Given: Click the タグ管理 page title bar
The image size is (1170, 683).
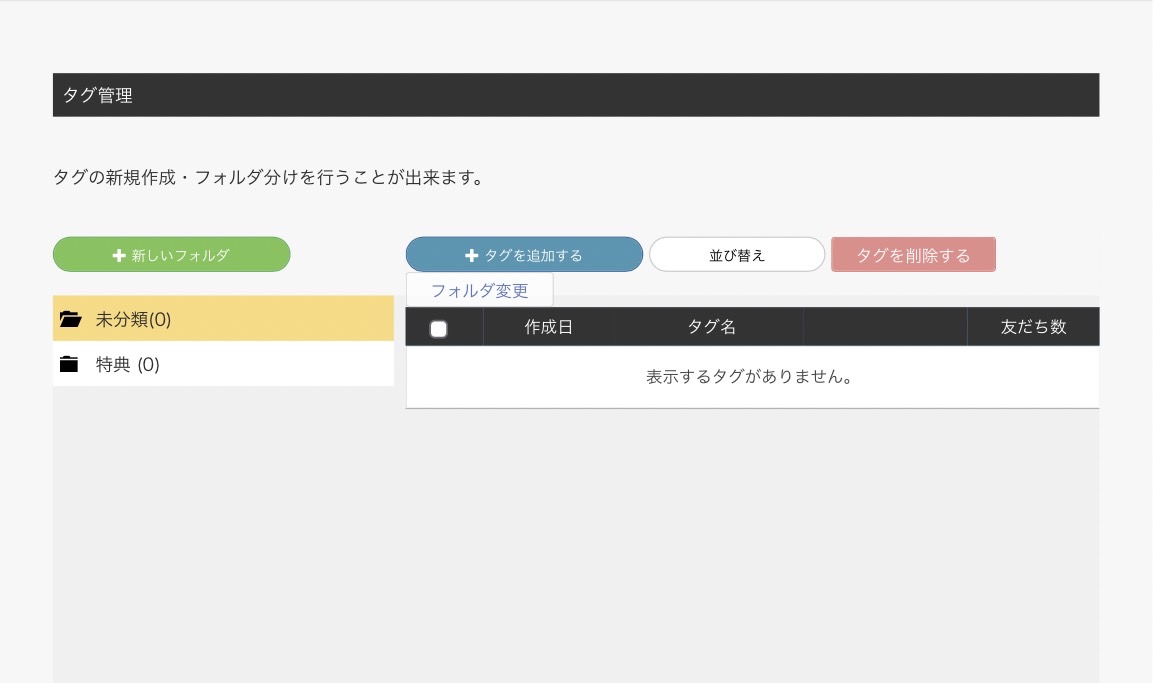Looking at the screenshot, I should (x=576, y=95).
